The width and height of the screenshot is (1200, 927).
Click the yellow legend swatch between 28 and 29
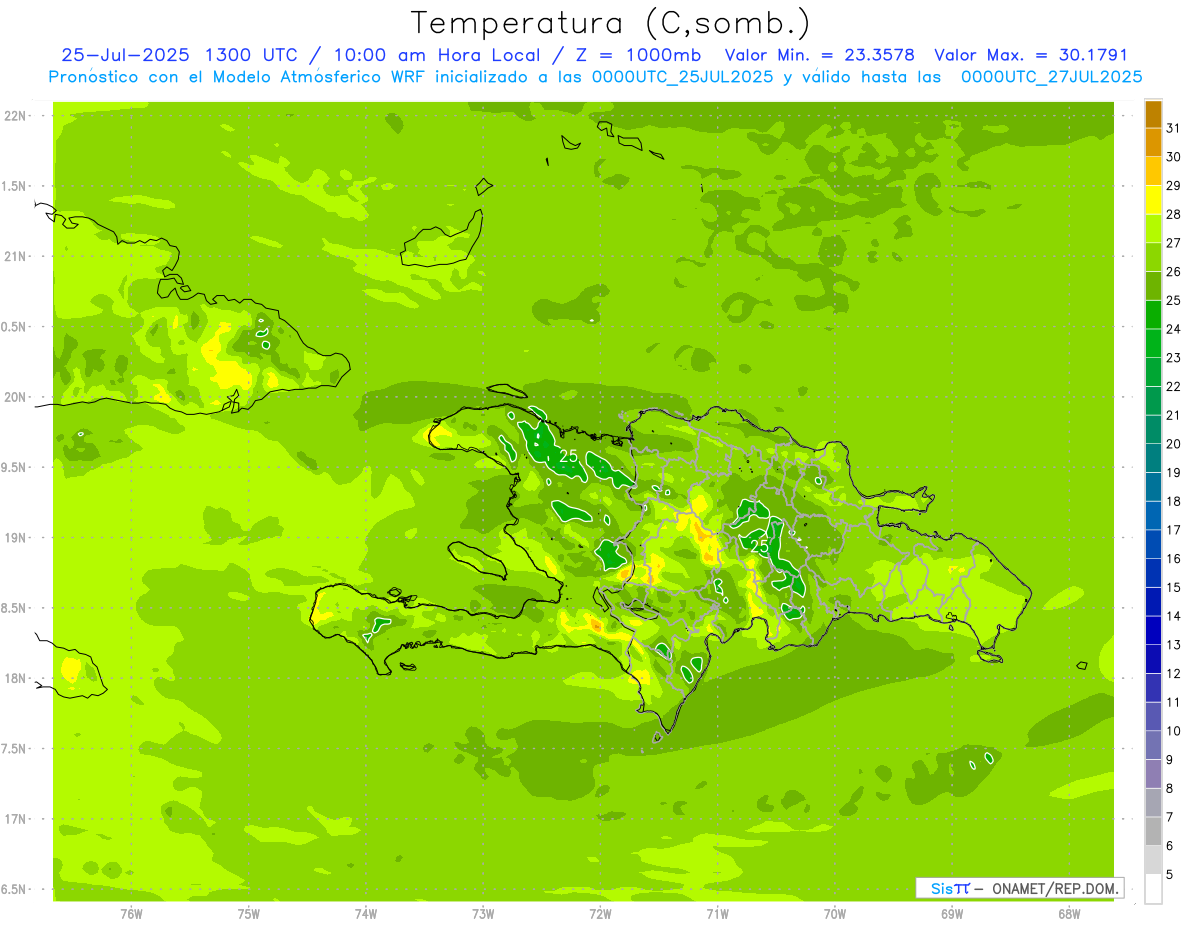[1153, 200]
